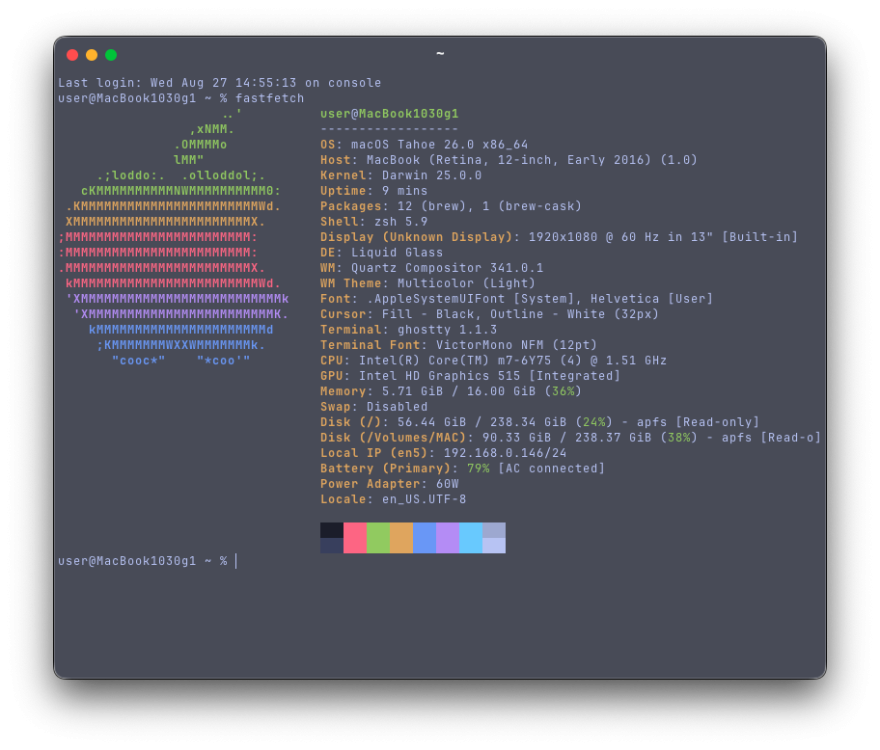
Task: Click the Terminal Font VictorMono line
Action: point(459,345)
